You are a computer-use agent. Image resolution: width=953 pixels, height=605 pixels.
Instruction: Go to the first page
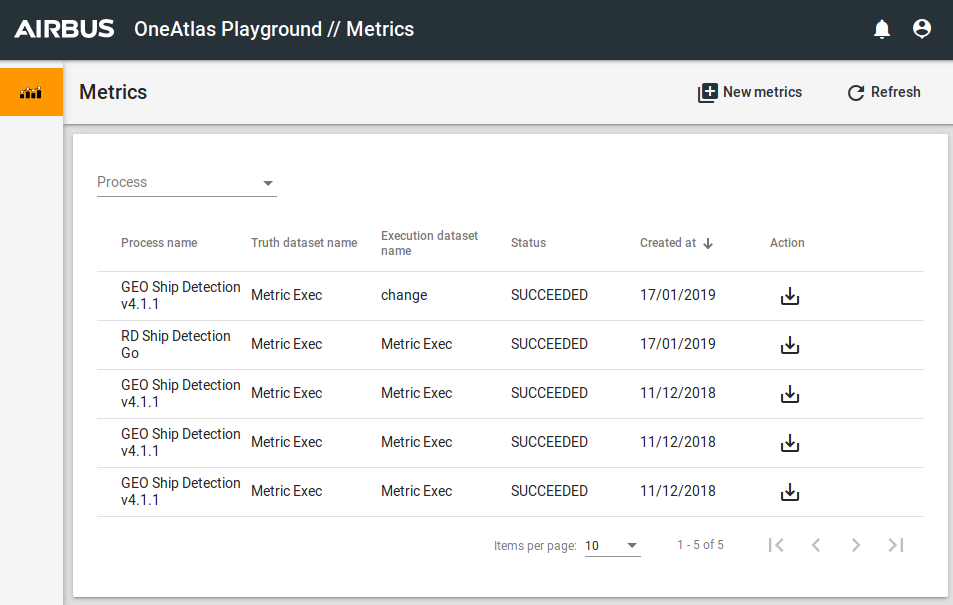tap(776, 545)
